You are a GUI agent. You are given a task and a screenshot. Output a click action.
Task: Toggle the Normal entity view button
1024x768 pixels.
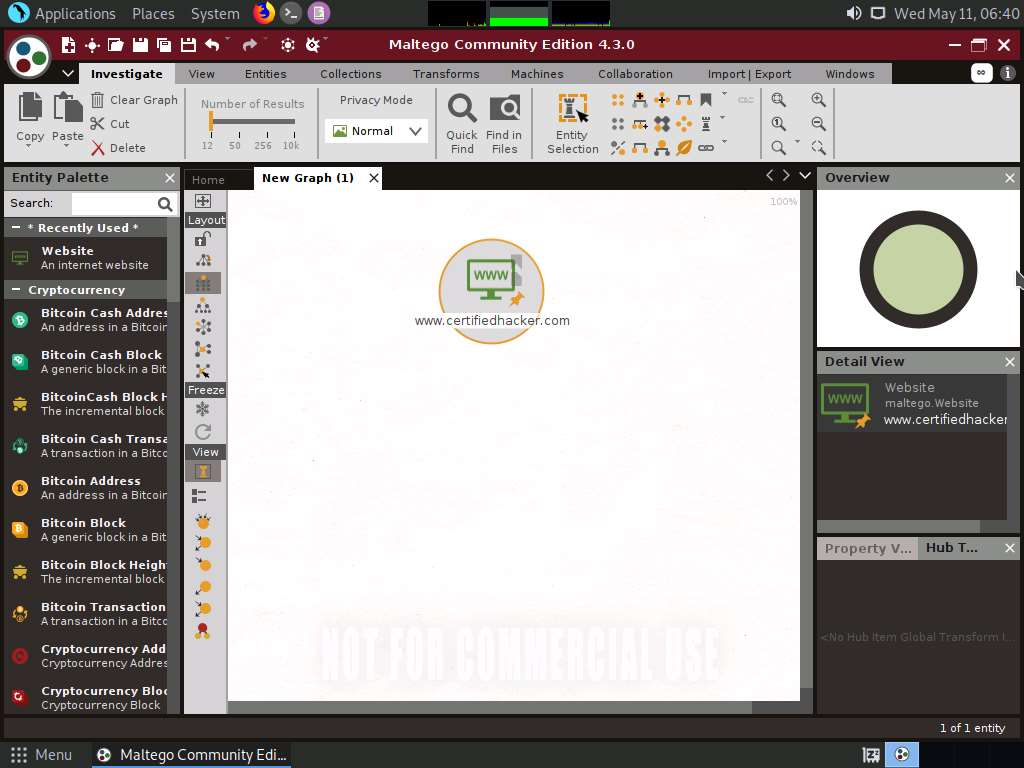click(x=203, y=472)
